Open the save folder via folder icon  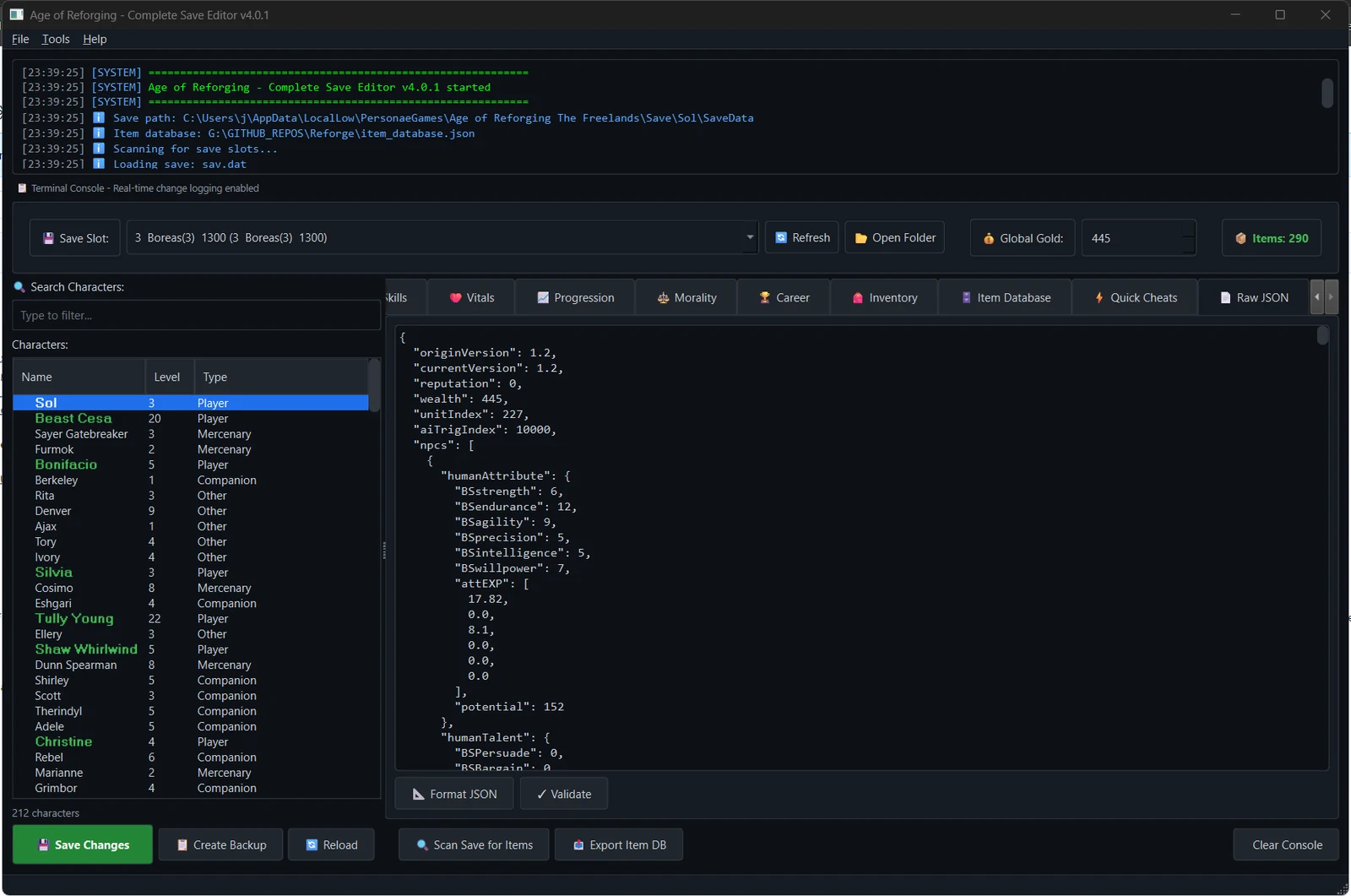[x=860, y=238]
